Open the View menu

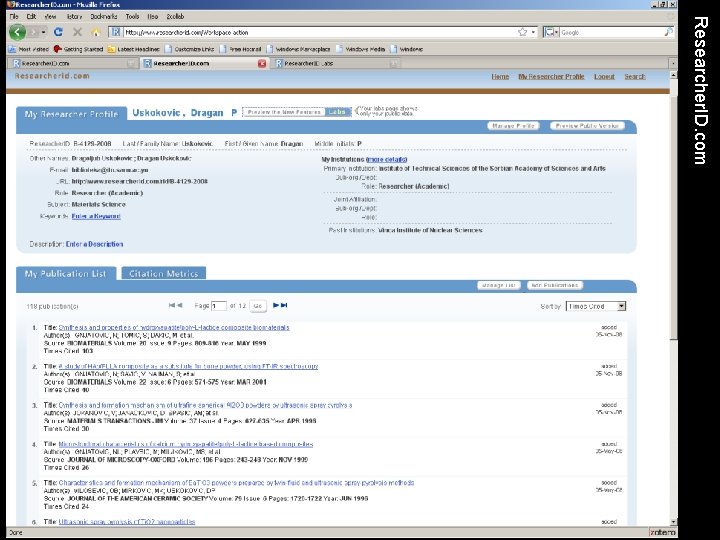pyautogui.click(x=50, y=17)
